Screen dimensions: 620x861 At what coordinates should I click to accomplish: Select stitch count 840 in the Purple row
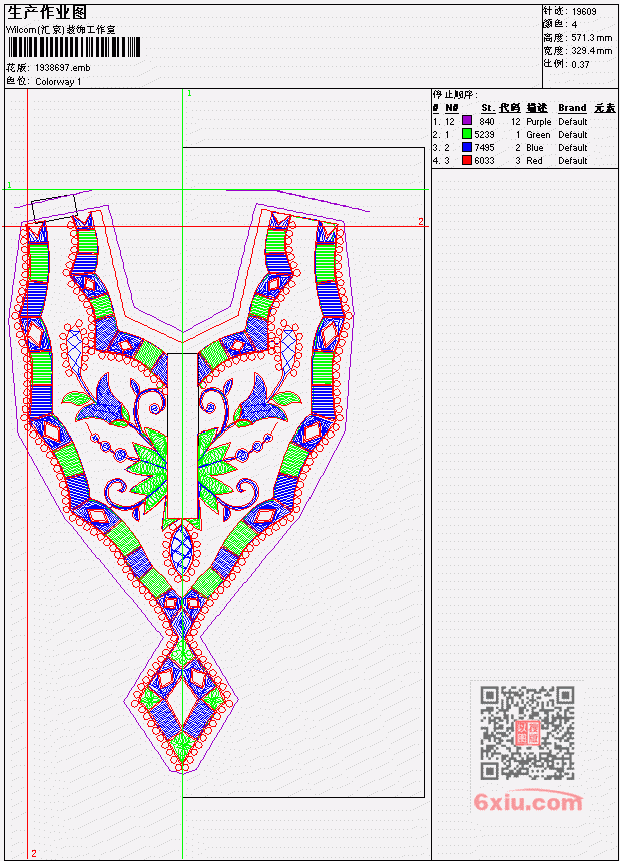[x=487, y=121]
